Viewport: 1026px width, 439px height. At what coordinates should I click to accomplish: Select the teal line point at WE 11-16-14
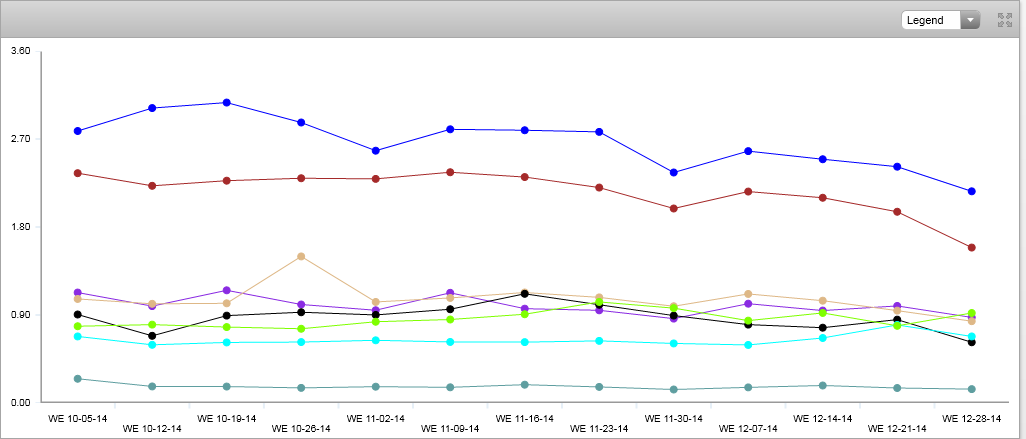click(x=524, y=385)
